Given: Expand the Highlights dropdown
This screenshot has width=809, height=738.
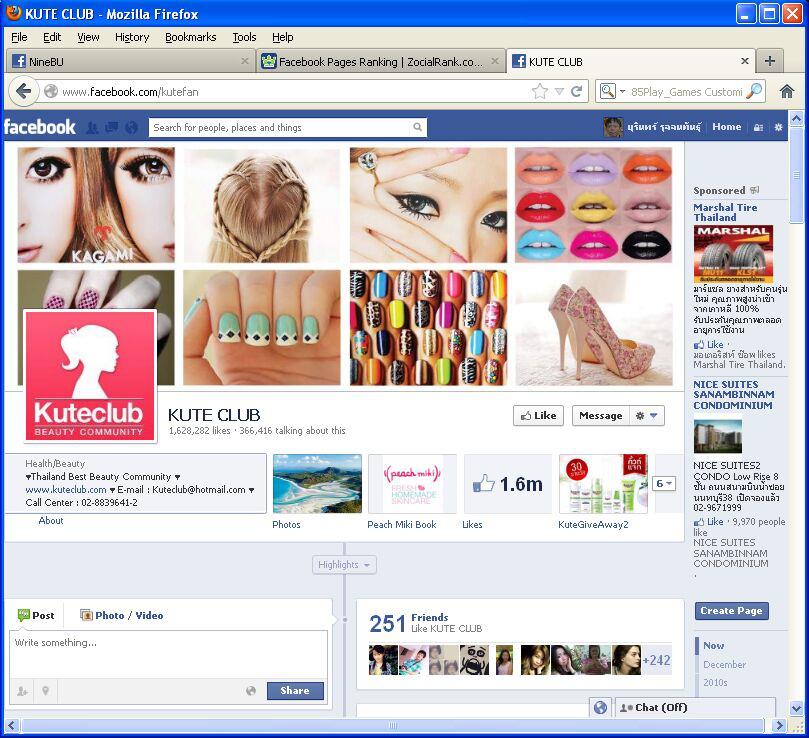Looking at the screenshot, I should click(x=344, y=565).
